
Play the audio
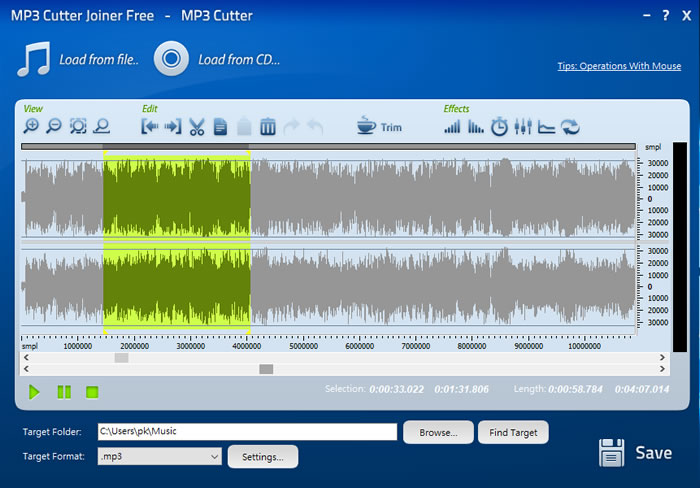click(34, 392)
